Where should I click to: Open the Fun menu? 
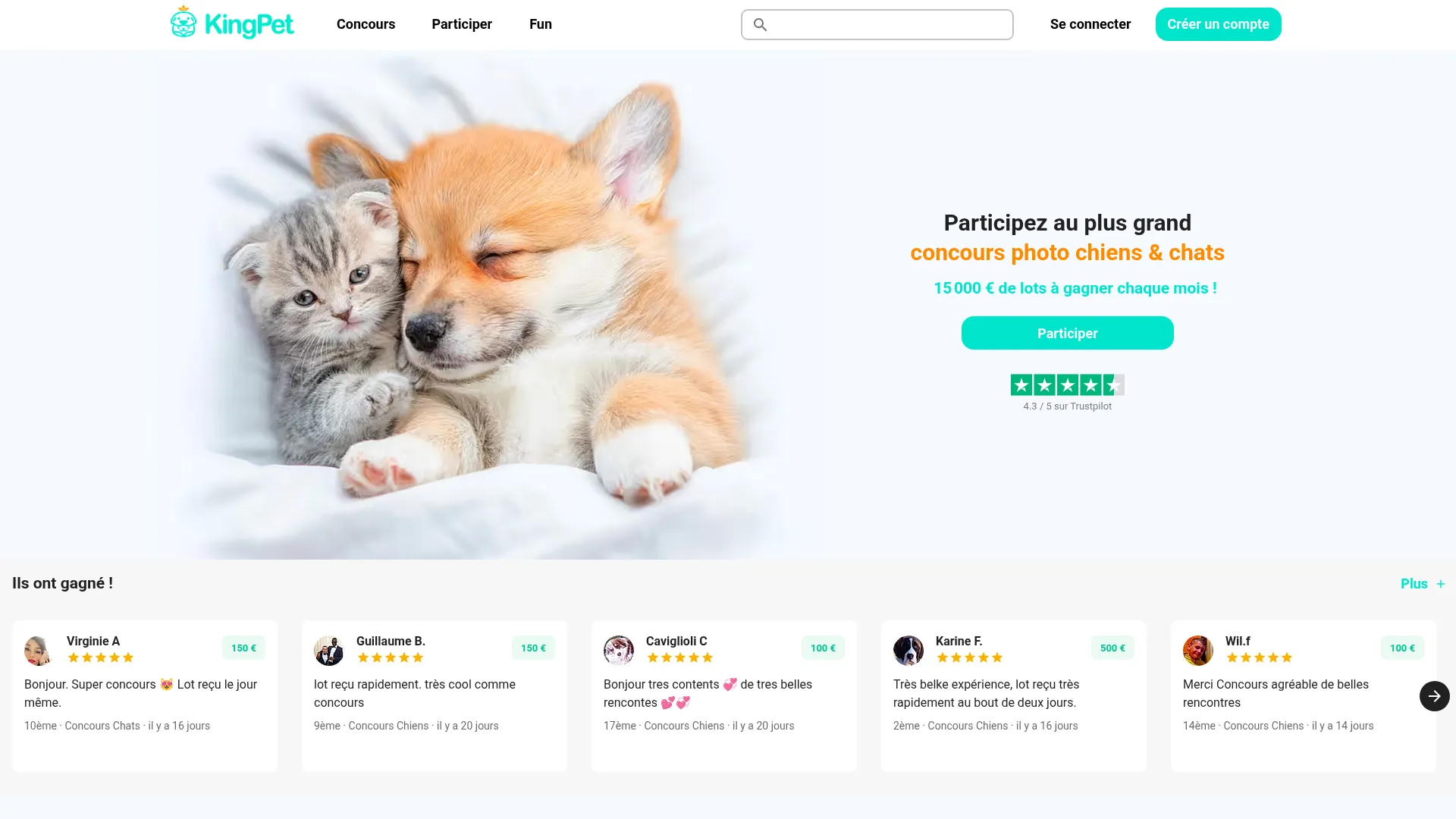[x=541, y=24]
